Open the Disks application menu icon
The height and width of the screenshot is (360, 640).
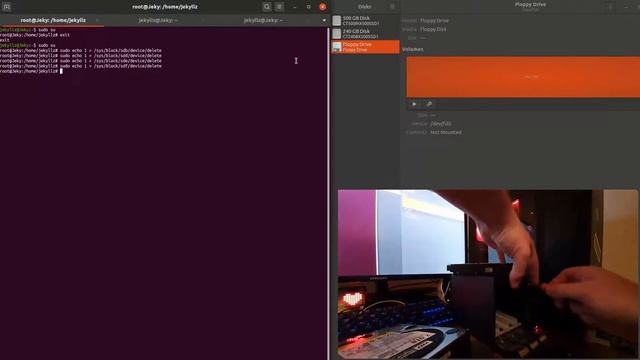coord(392,7)
